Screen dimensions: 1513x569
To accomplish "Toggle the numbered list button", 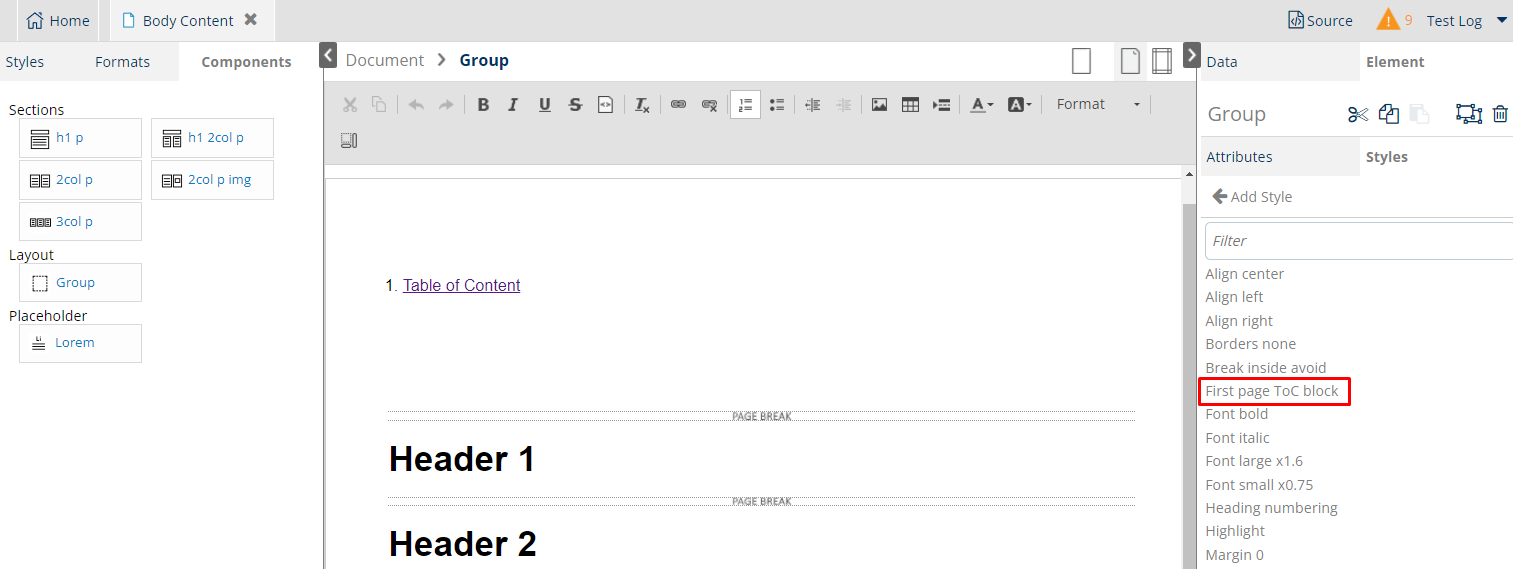I will point(745,105).
